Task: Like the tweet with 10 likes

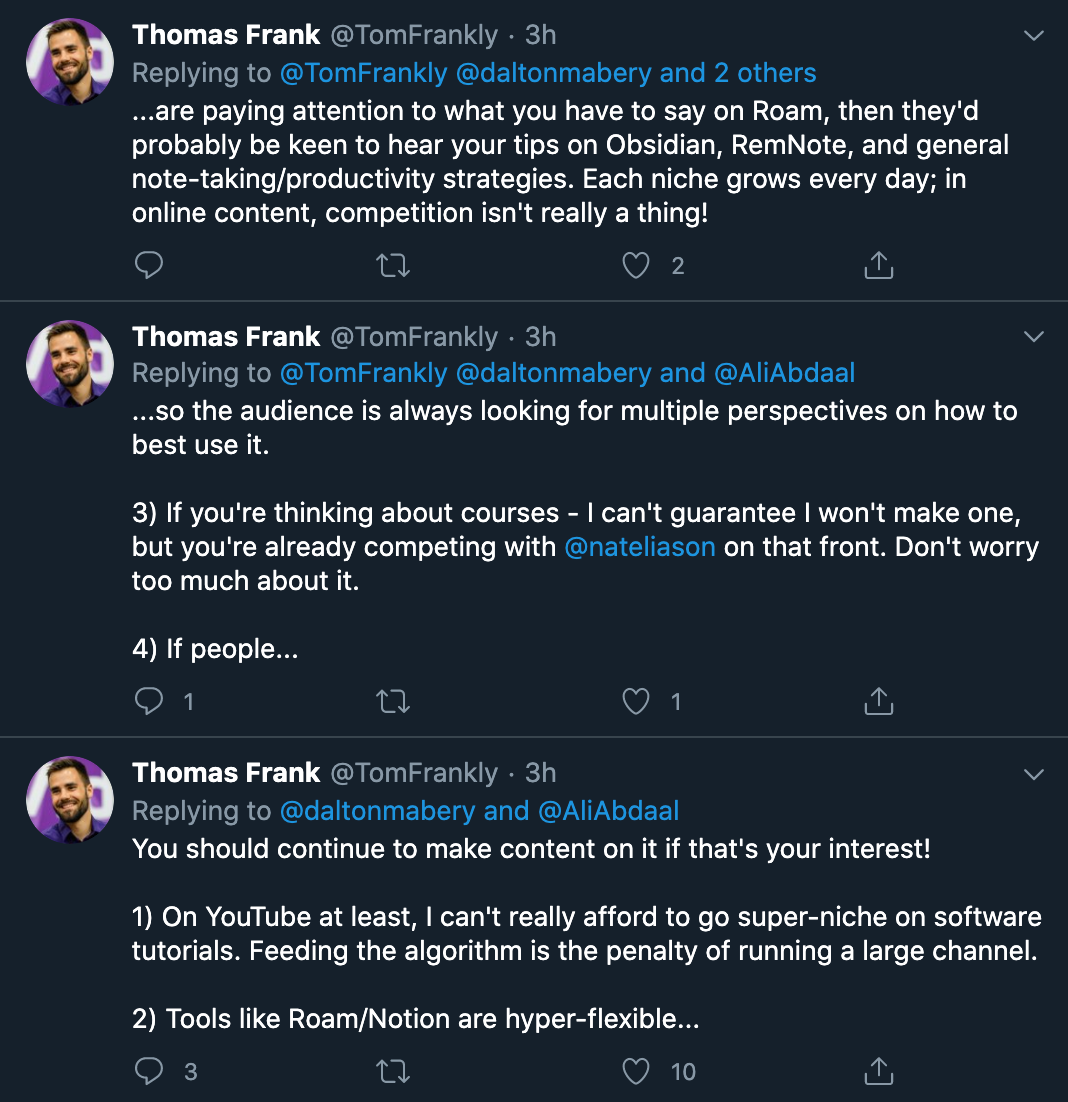Action: [x=636, y=1071]
